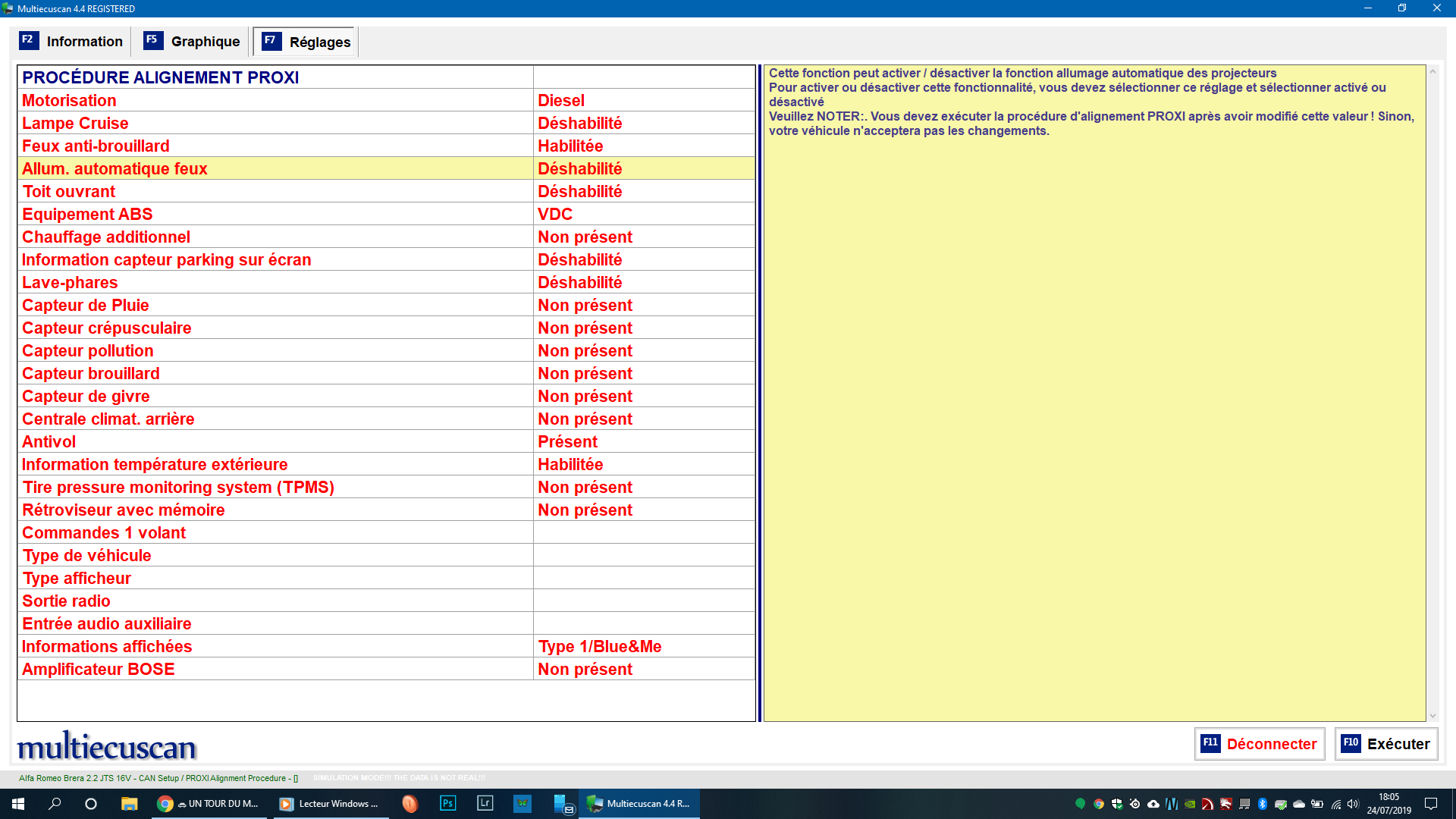1456x819 pixels.
Task: Select the Lampe Cruise setting row
Action: [x=76, y=123]
